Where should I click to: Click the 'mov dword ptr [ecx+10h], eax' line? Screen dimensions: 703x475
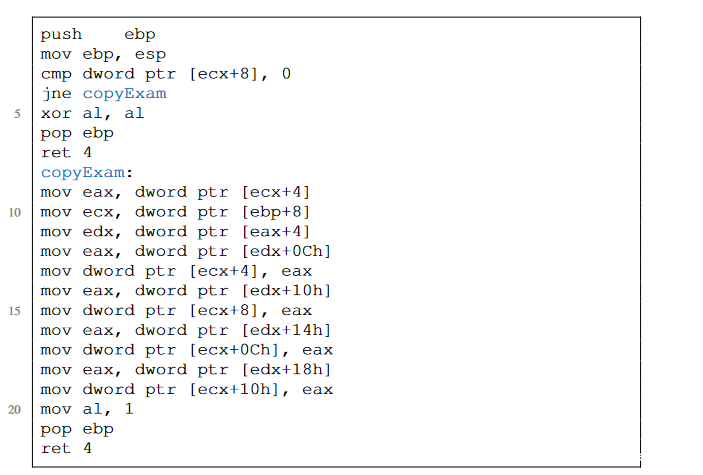coord(186,389)
